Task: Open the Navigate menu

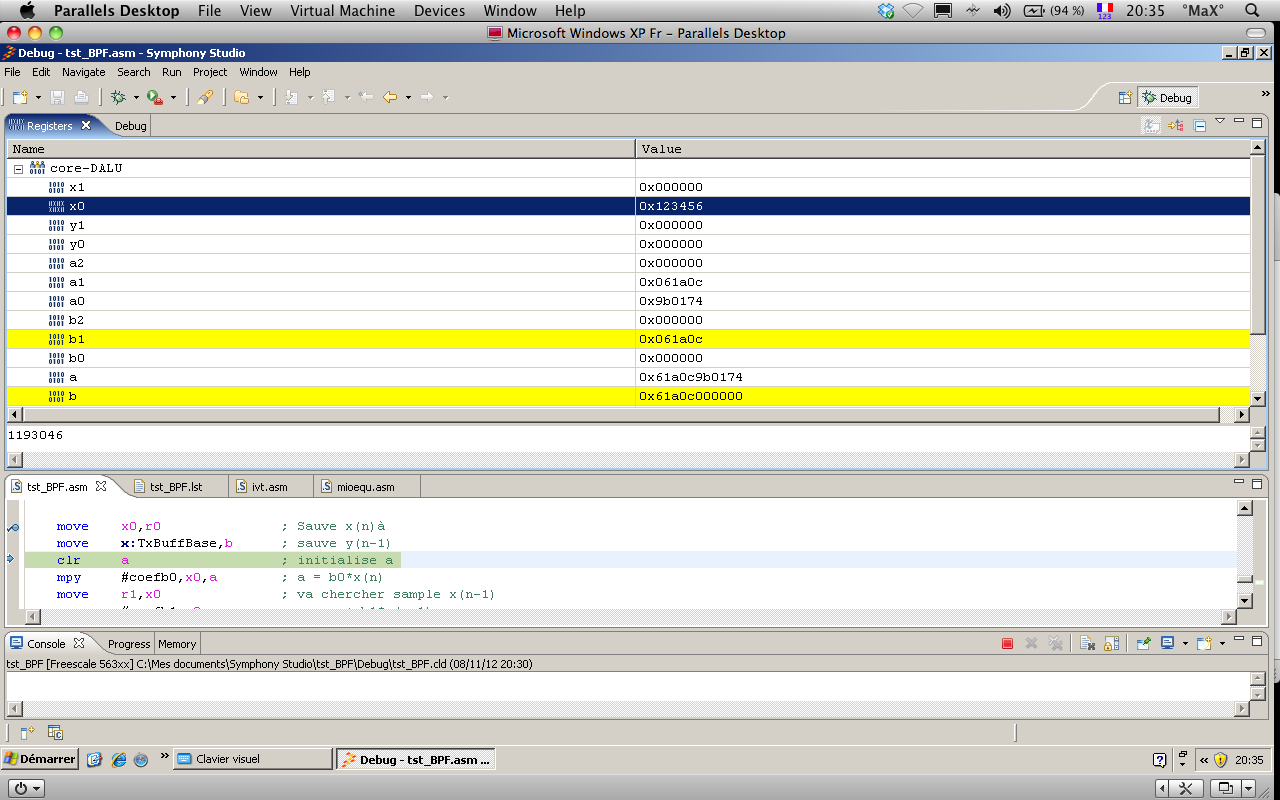Action: coord(83,72)
